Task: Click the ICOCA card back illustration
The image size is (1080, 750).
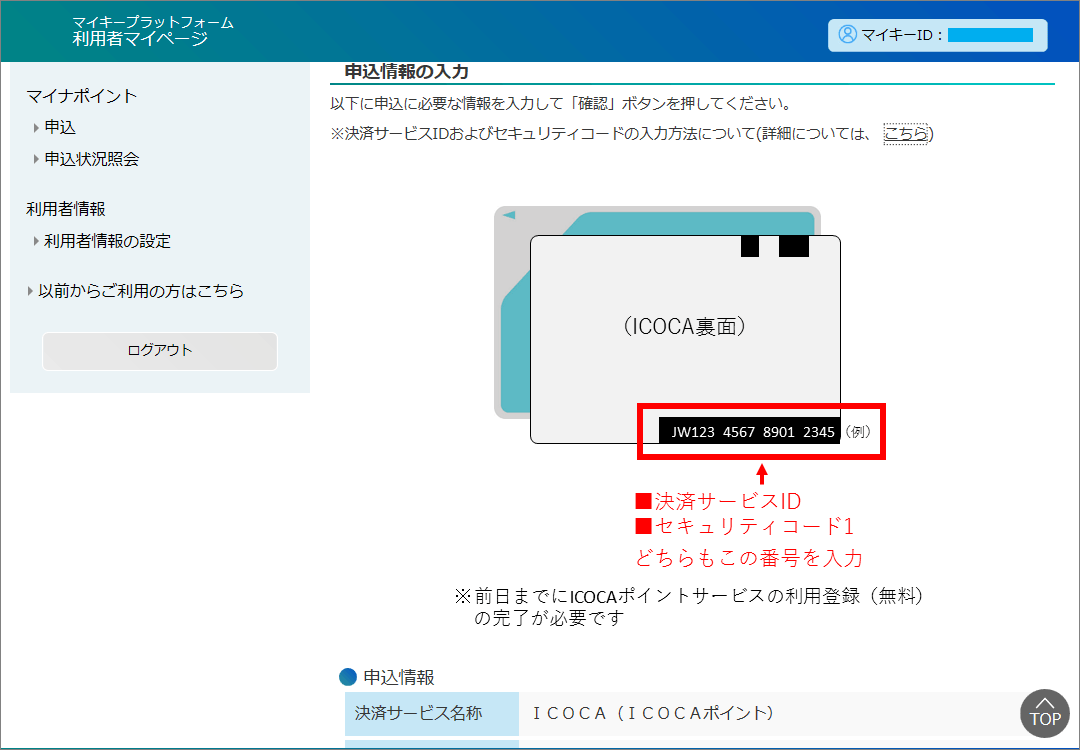Action: pyautogui.click(x=685, y=339)
